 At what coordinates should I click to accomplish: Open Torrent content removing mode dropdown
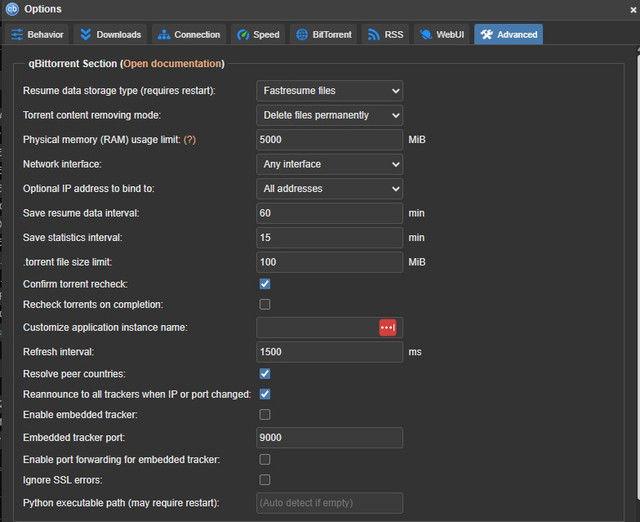330,115
